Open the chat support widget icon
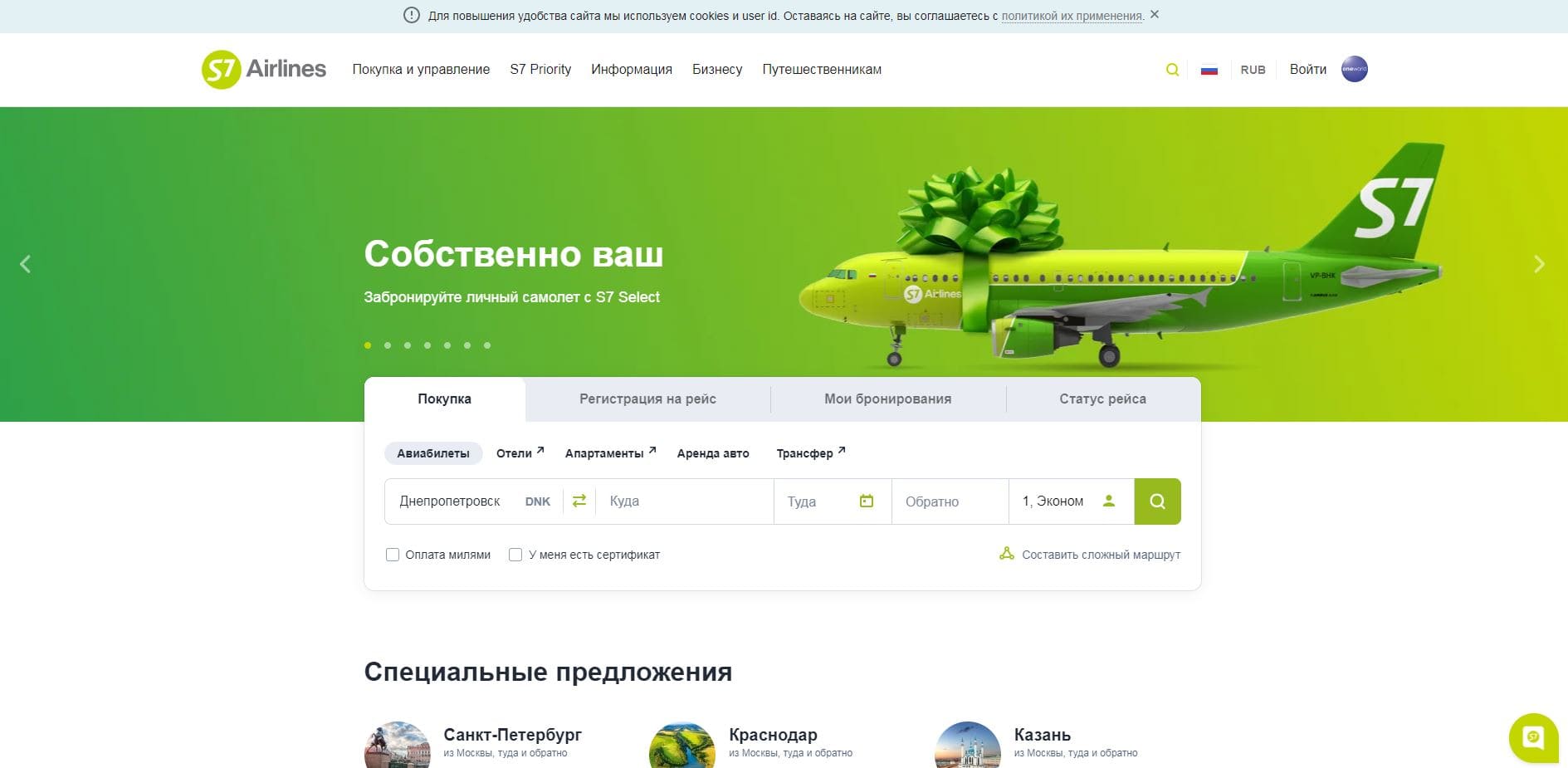This screenshot has height=768, width=1568. point(1533,737)
